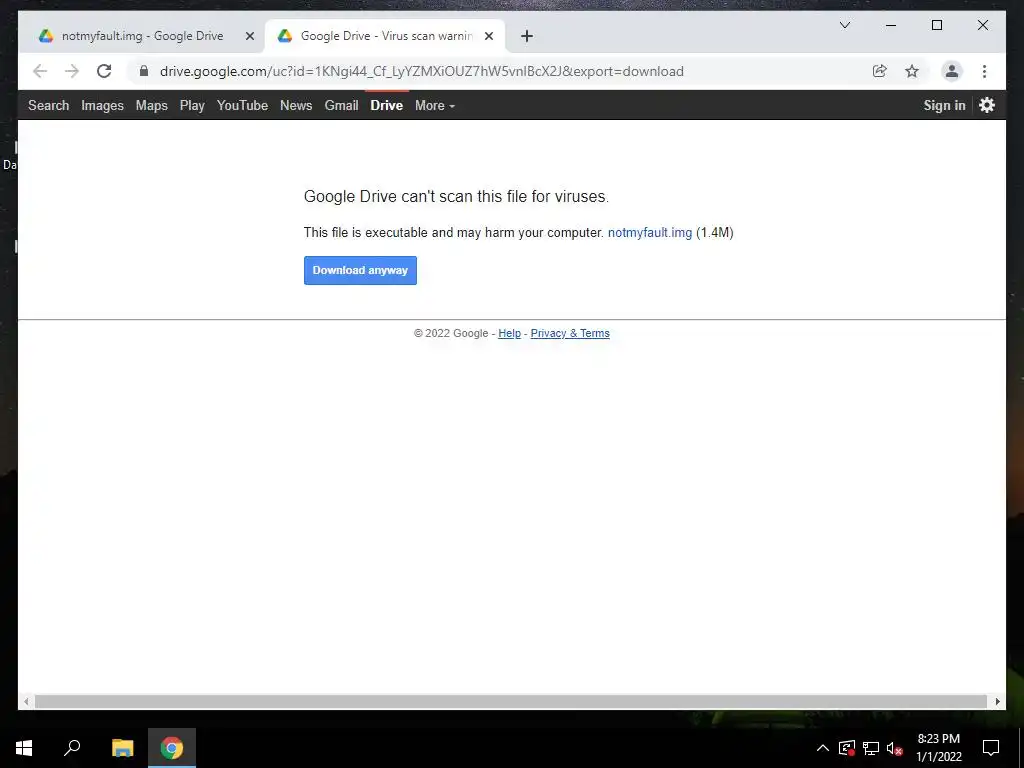Screen dimensions: 1024x768
Task: Click horizontal scrollbar left arrow
Action: tap(26, 701)
